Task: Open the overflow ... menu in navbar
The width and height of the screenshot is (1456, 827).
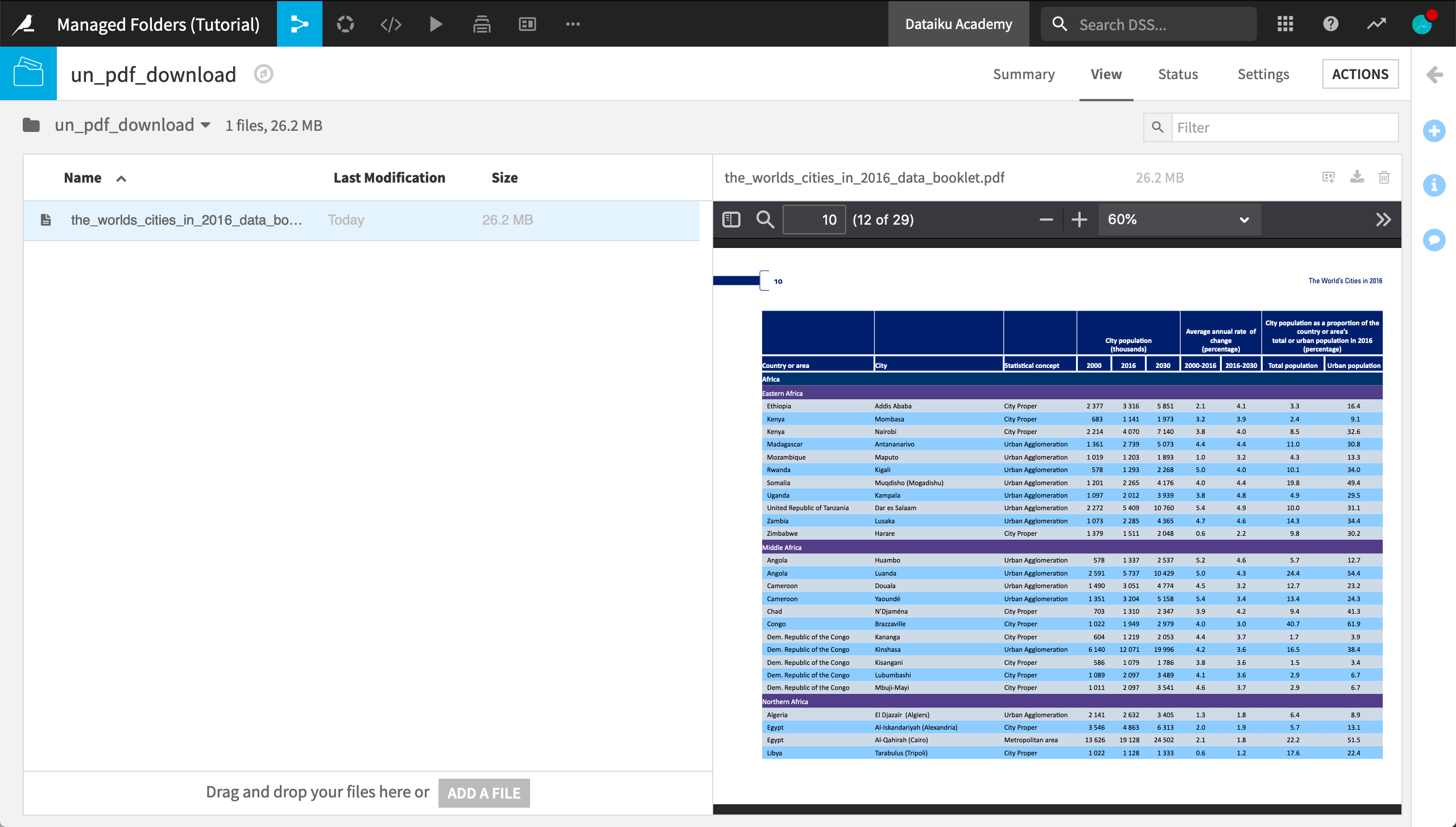Action: point(573,23)
